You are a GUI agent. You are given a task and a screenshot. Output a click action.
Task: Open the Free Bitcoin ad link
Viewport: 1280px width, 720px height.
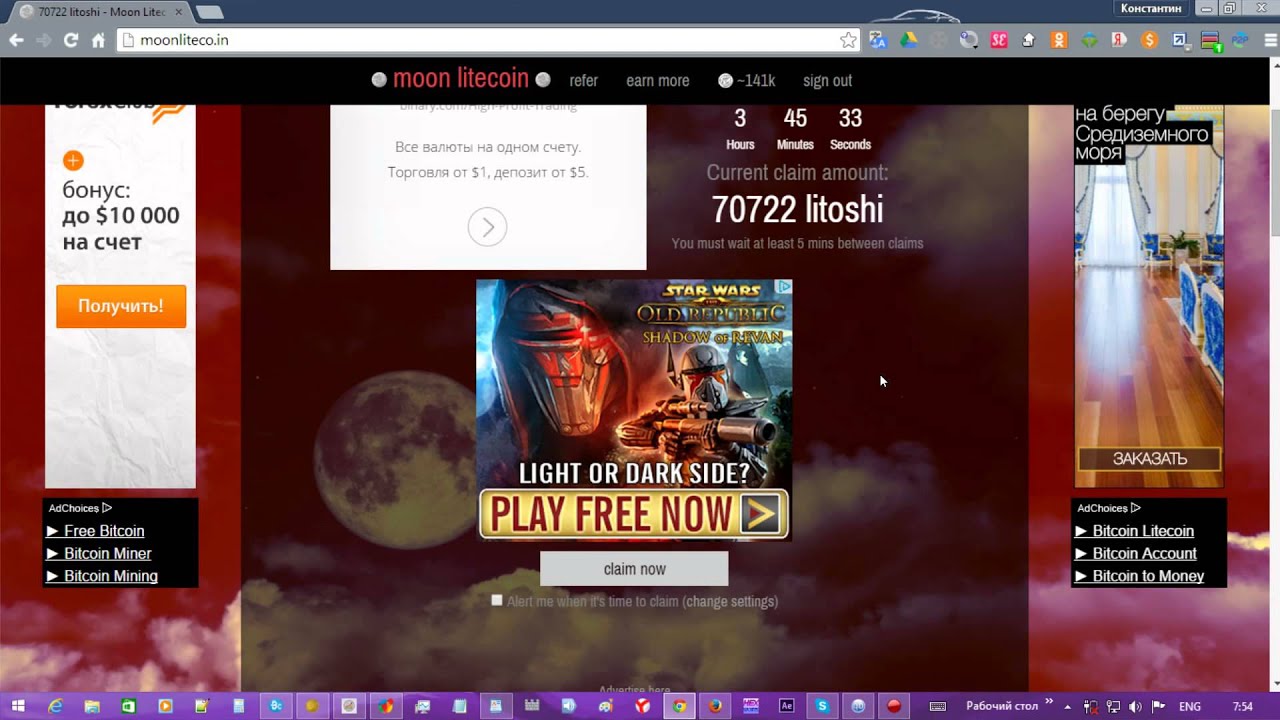104,531
